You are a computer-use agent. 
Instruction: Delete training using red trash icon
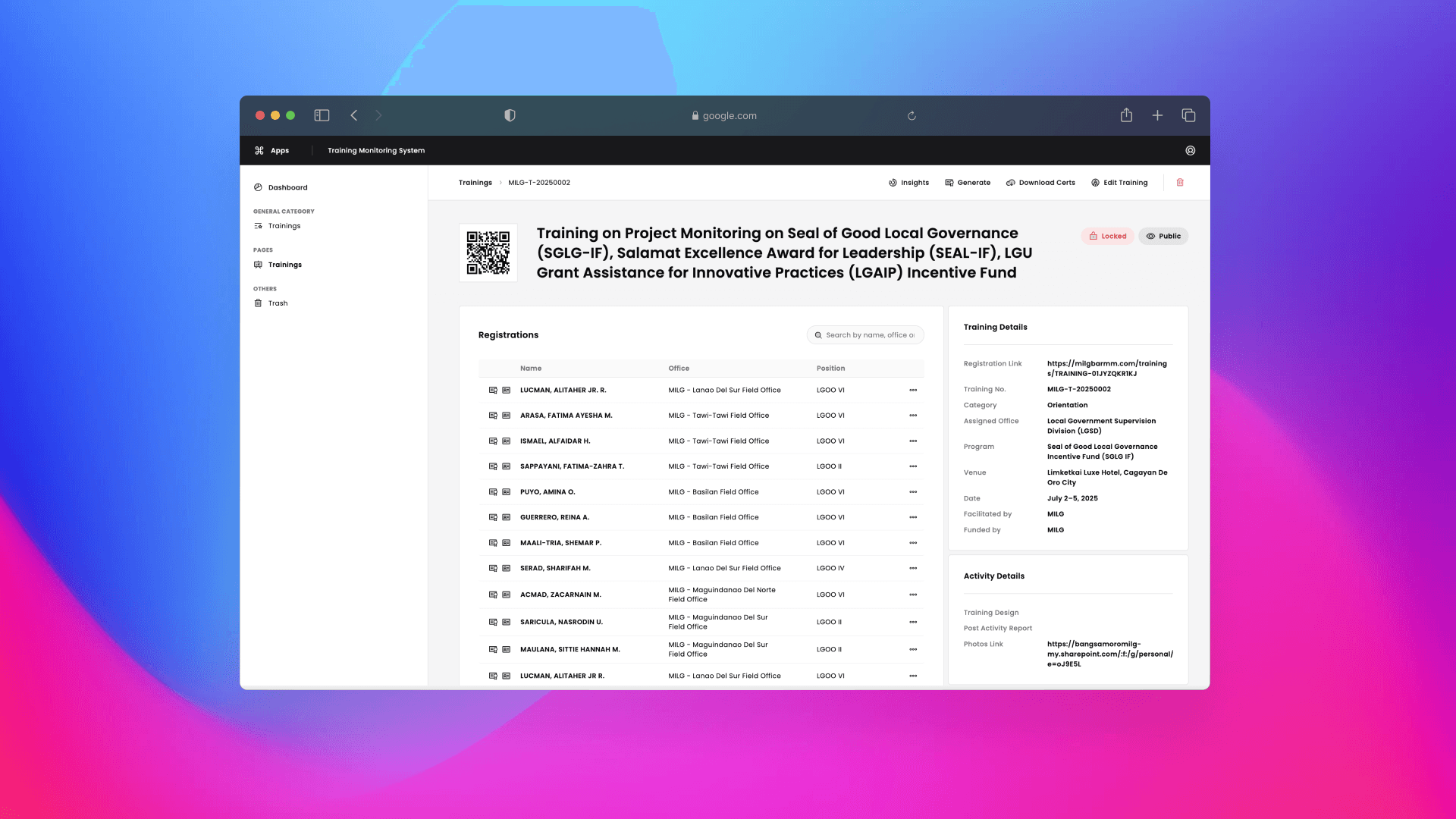click(x=1180, y=183)
